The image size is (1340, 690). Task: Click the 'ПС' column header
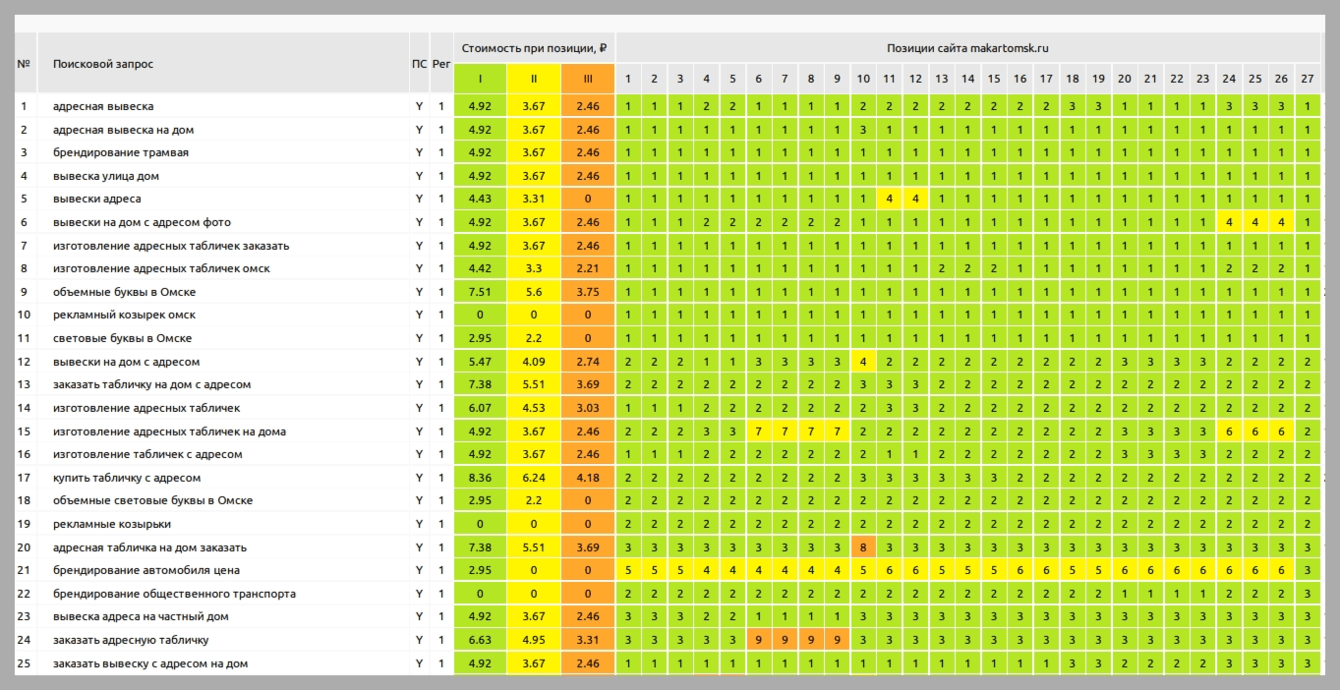point(419,64)
